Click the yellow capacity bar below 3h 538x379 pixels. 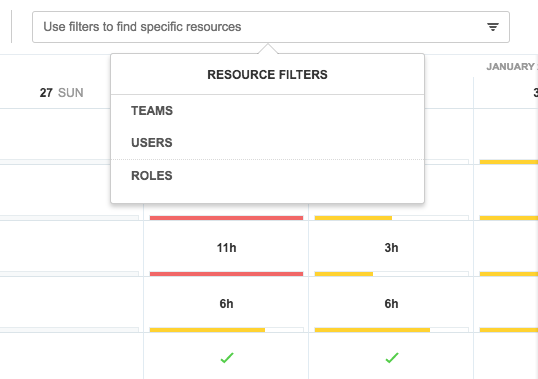[x=344, y=274]
